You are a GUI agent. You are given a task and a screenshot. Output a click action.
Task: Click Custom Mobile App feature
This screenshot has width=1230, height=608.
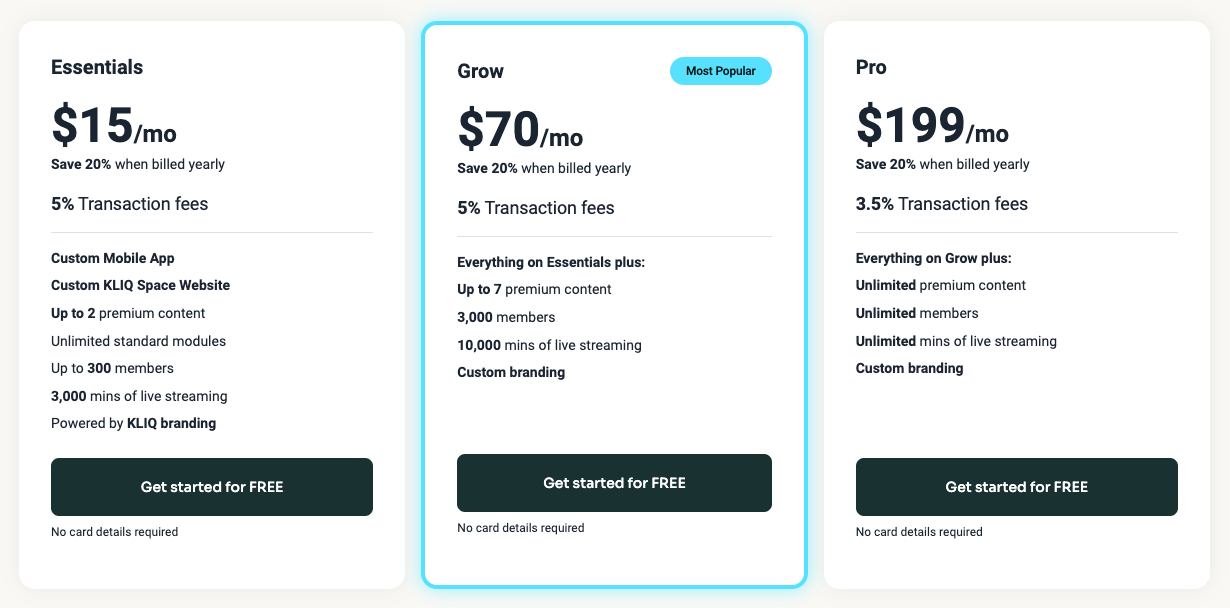(x=113, y=258)
